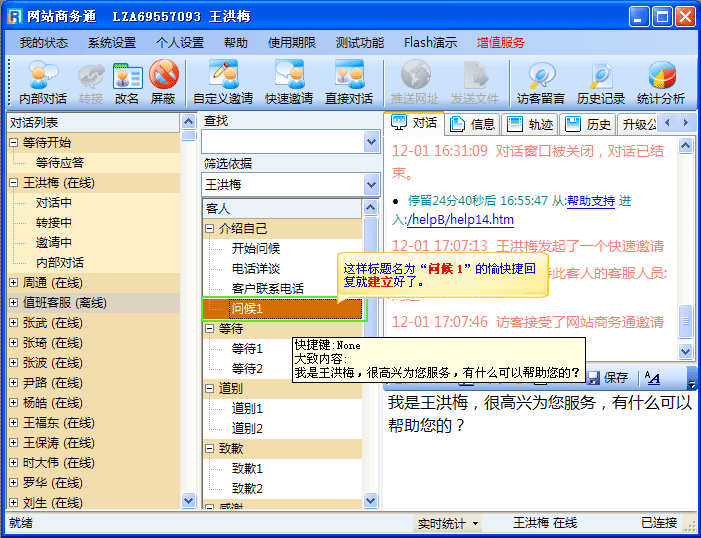
Task: Open 统计分析 statistics chart icon
Action: (x=661, y=82)
